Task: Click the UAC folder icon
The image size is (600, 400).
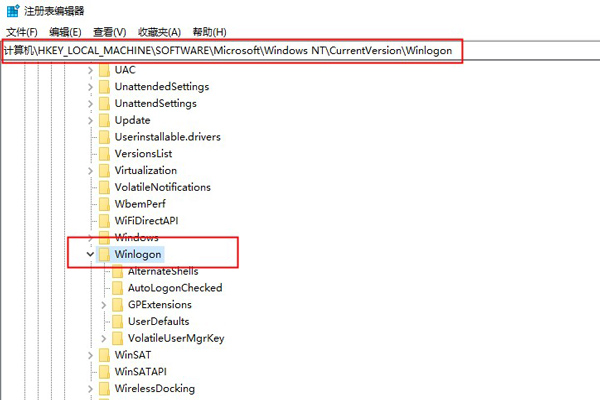Action: coord(104,70)
